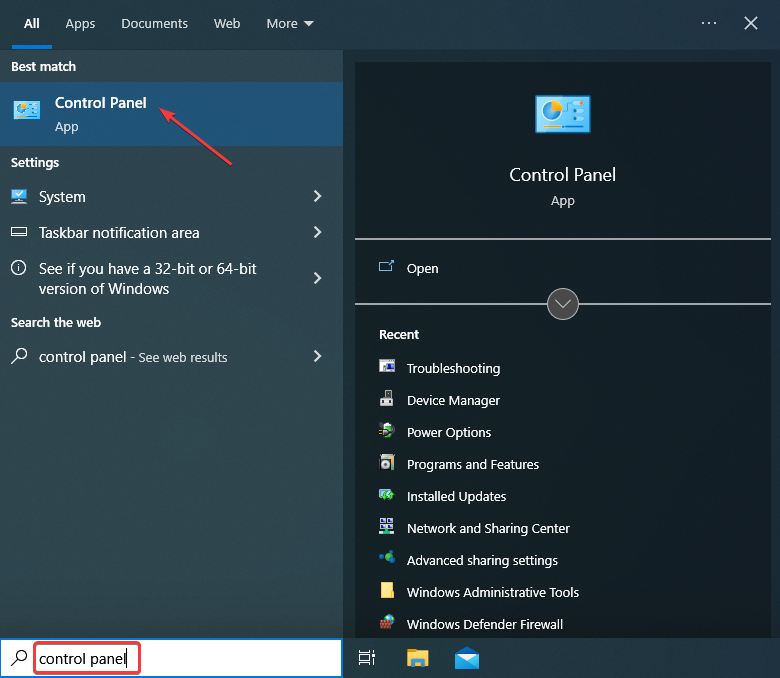Click the Advanced sharing settings icon
This screenshot has height=678, width=780.
[x=387, y=558]
